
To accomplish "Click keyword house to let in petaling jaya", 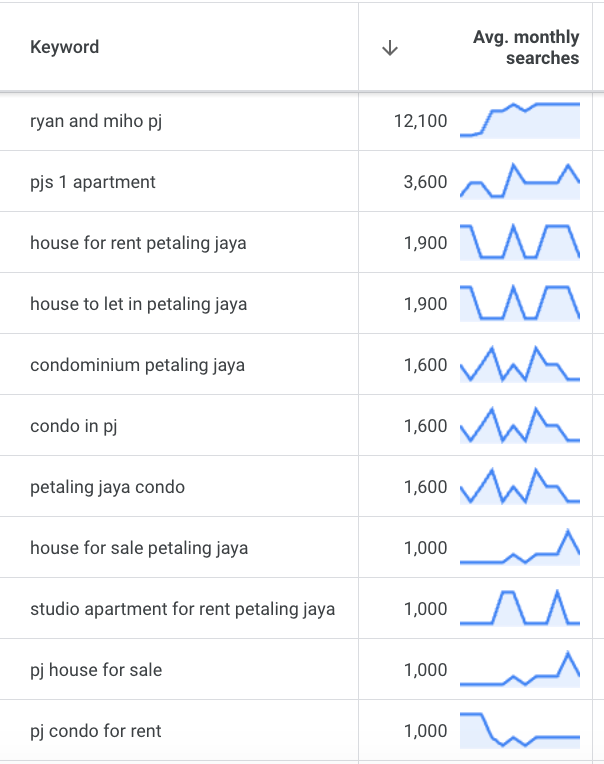I will pyautogui.click(x=138, y=304).
